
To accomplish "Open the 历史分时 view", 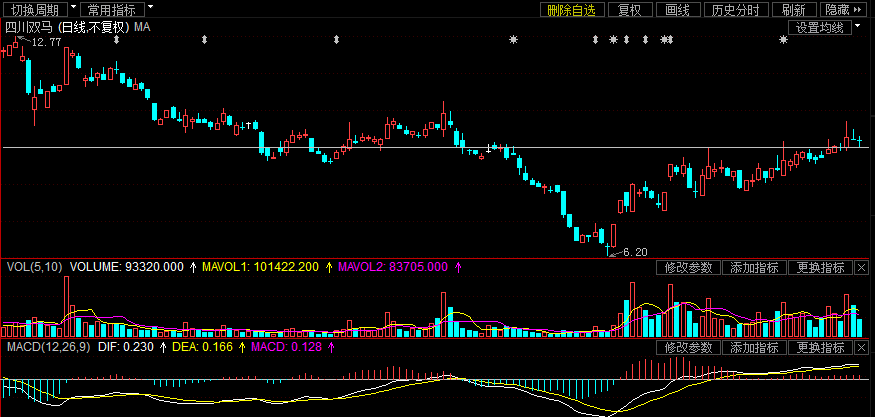I will pyautogui.click(x=736, y=10).
